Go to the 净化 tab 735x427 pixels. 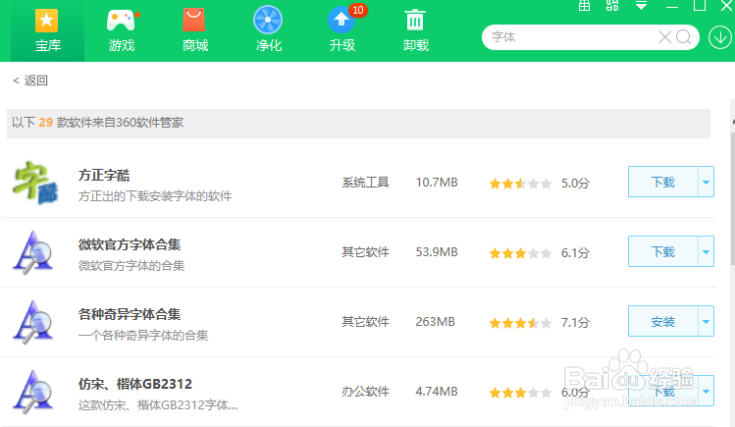268,31
